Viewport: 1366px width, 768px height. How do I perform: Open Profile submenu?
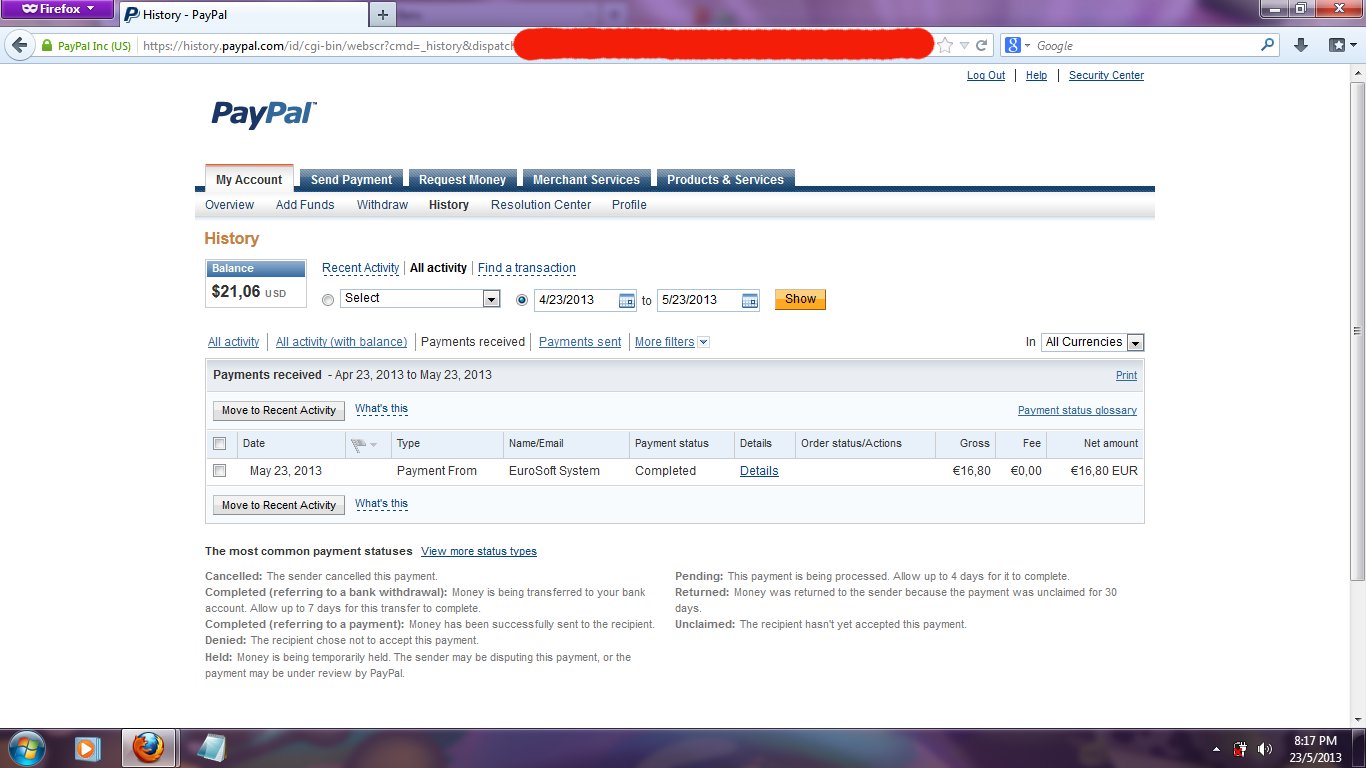(629, 205)
